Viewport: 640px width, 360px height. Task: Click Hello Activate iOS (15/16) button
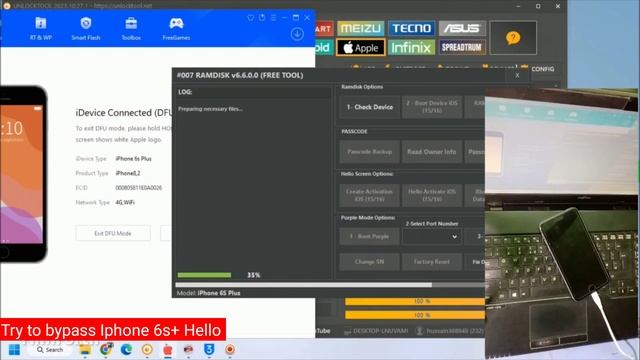point(432,195)
